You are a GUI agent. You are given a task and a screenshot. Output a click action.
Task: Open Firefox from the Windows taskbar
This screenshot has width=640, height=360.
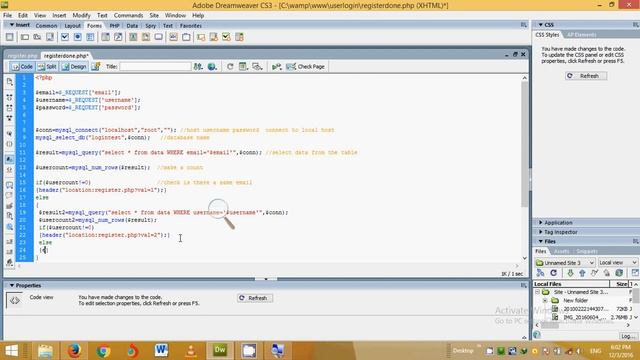(74, 351)
